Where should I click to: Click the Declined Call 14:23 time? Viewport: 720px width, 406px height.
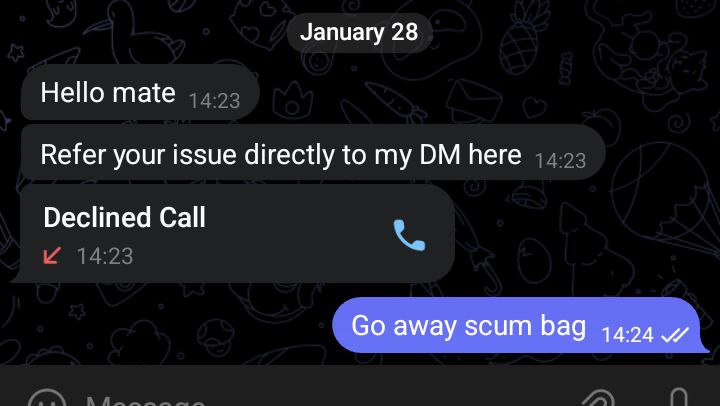coord(105,256)
